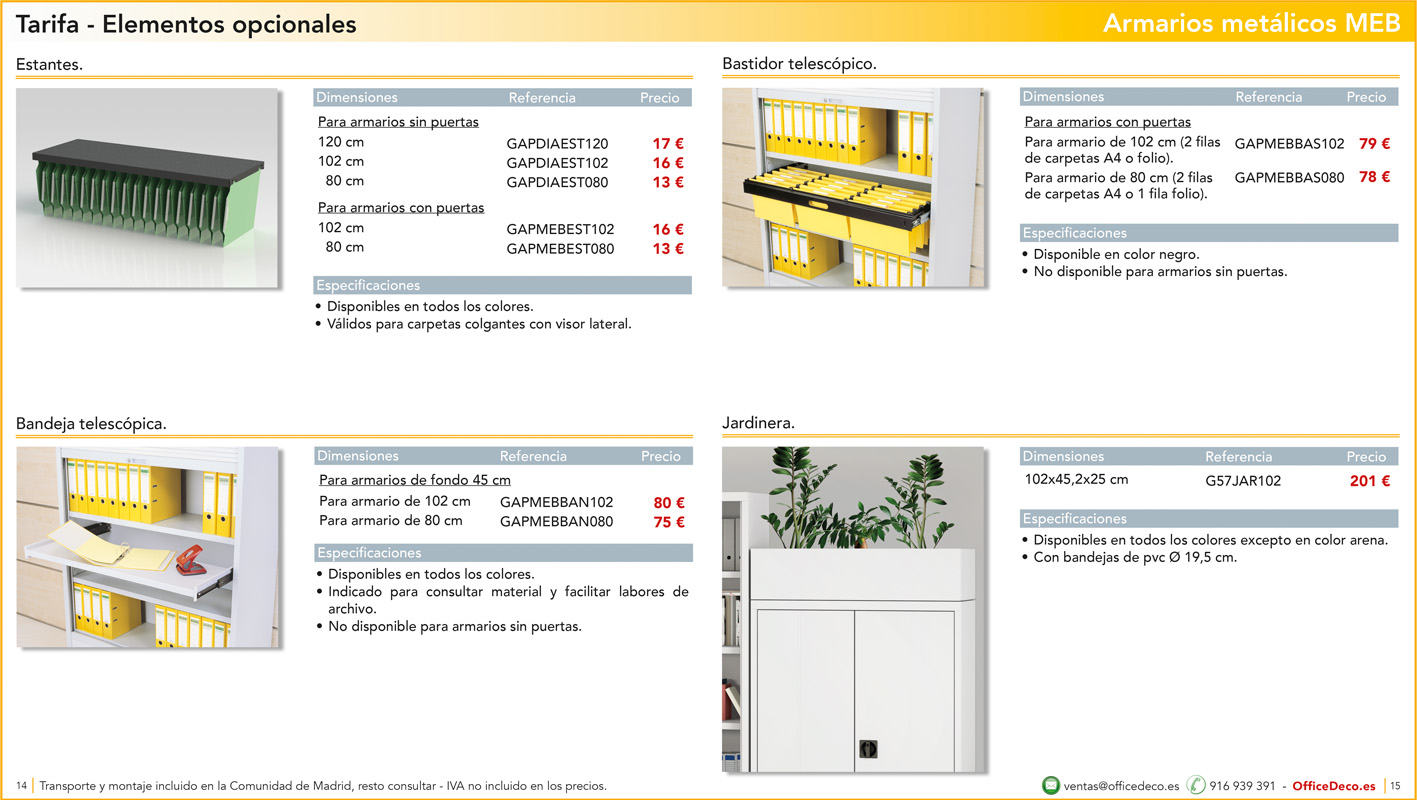Viewport: 1417px width, 800px height.
Task: Click the phone number 916 939 391
Action: point(1242,786)
